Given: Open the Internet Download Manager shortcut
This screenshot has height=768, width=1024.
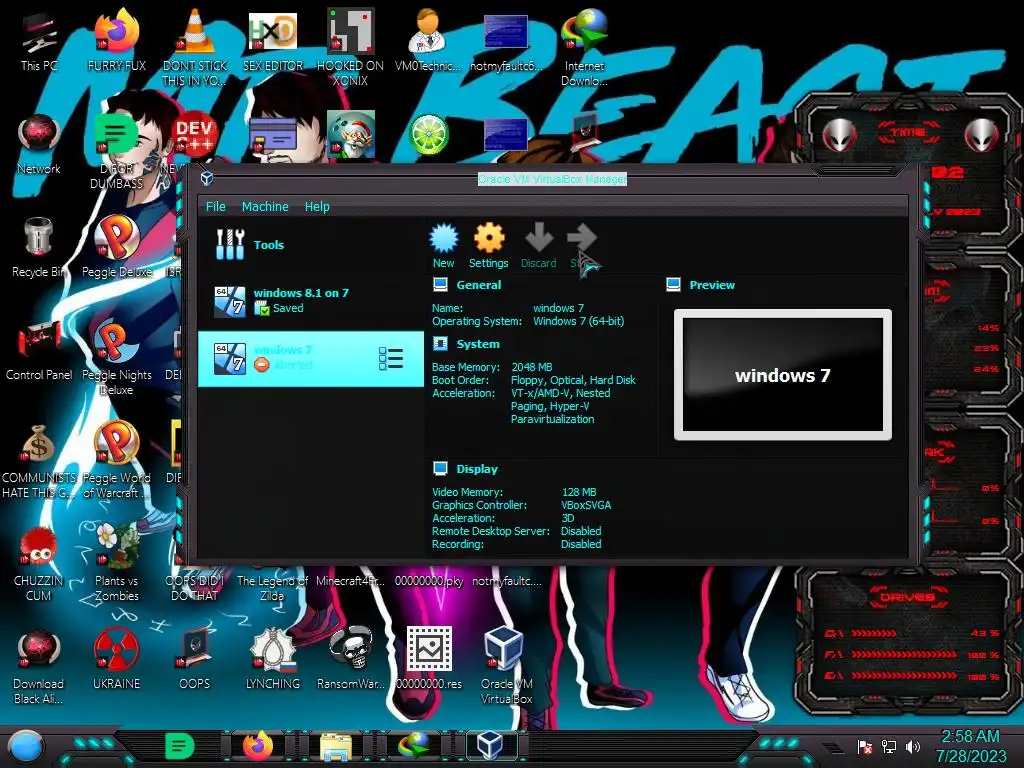Looking at the screenshot, I should [x=584, y=47].
